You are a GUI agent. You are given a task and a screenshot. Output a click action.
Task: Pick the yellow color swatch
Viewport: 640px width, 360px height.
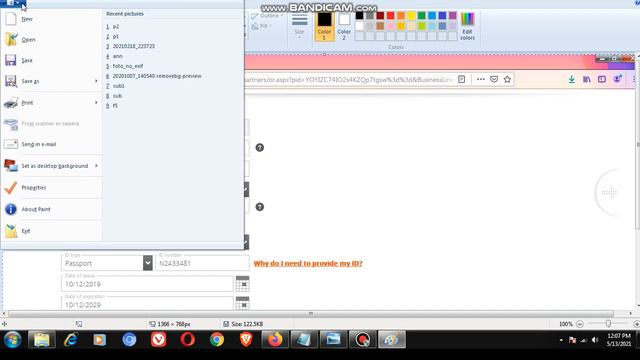[x=411, y=16]
